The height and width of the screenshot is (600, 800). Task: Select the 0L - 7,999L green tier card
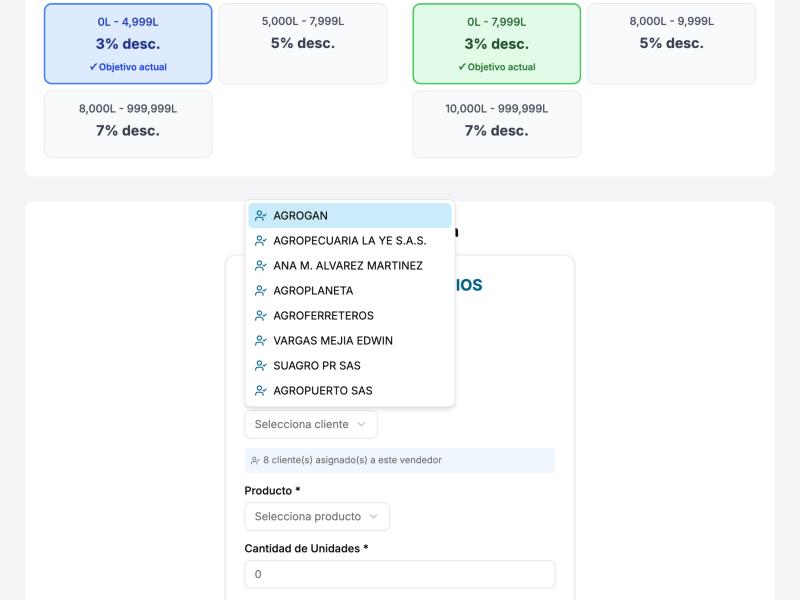point(496,44)
